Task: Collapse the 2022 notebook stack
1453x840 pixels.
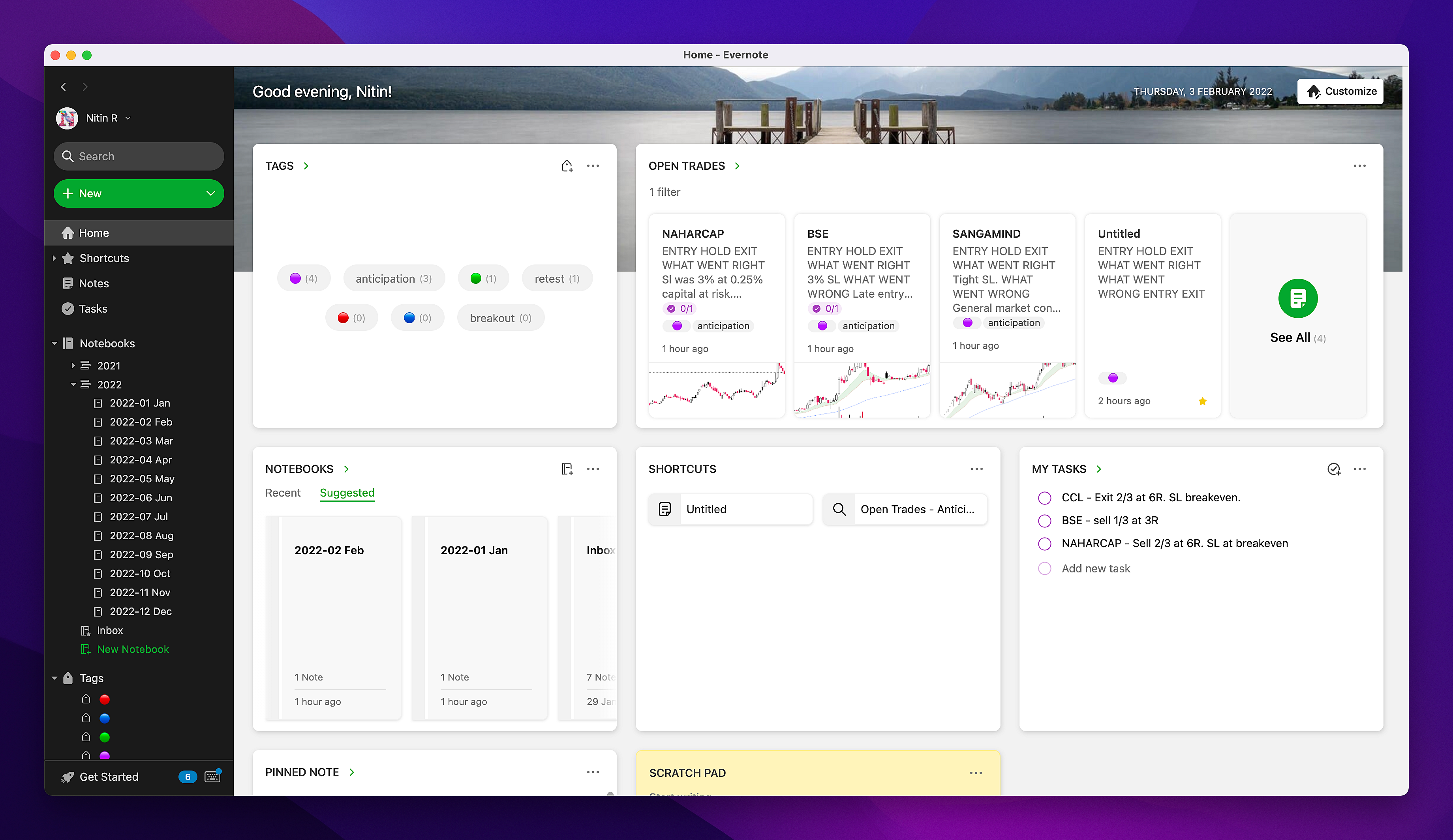Action: click(x=73, y=384)
